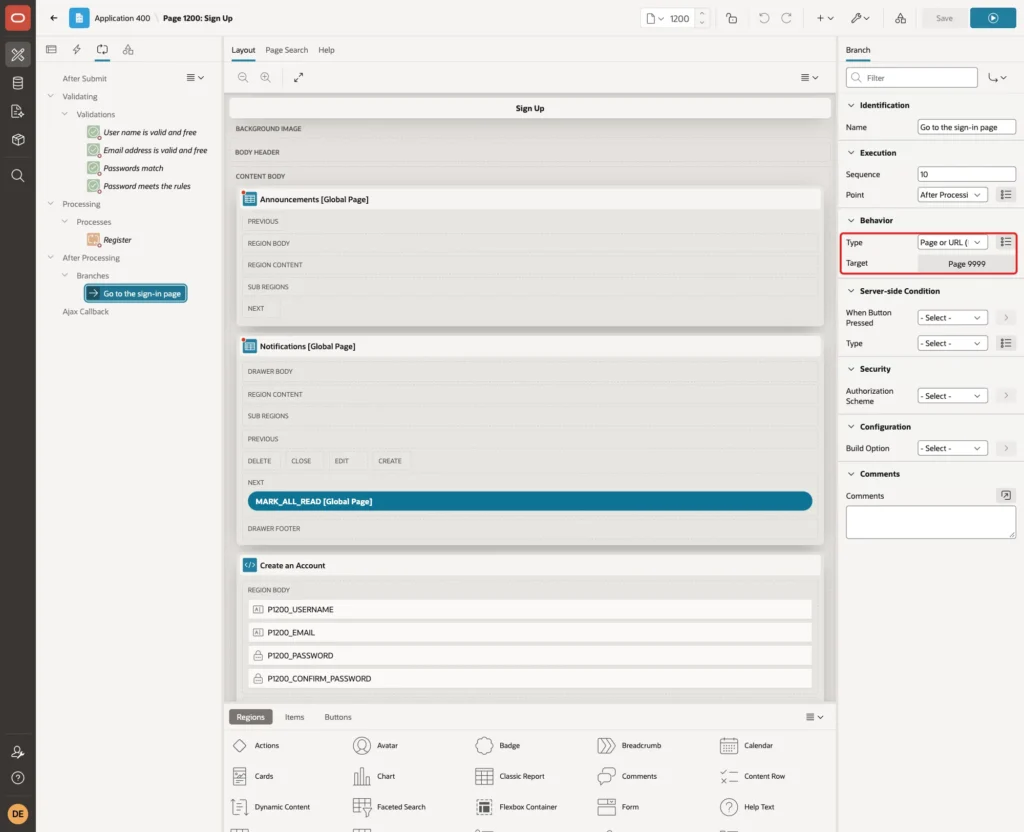Screen dimensions: 1024x832
Task: Click the Save button
Action: (944, 18)
